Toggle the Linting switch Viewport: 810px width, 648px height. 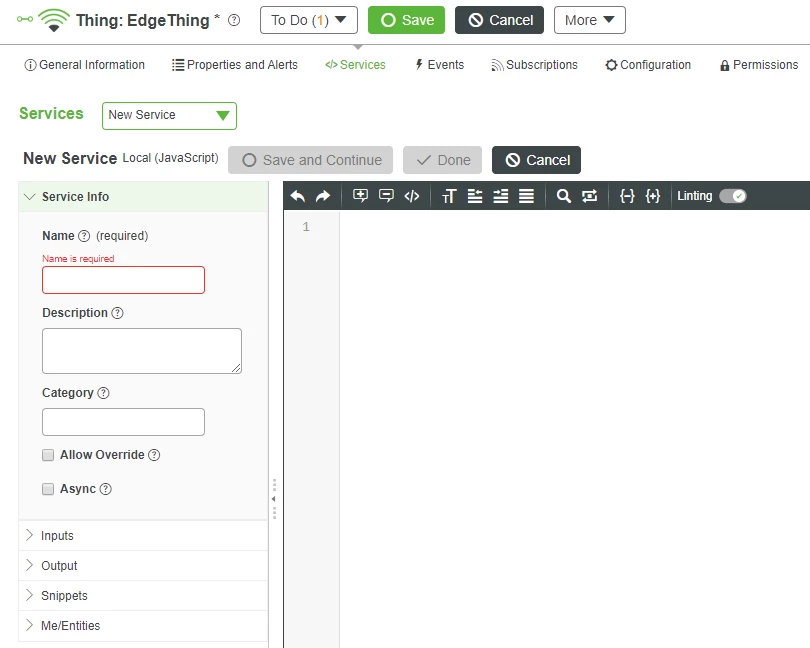click(733, 196)
